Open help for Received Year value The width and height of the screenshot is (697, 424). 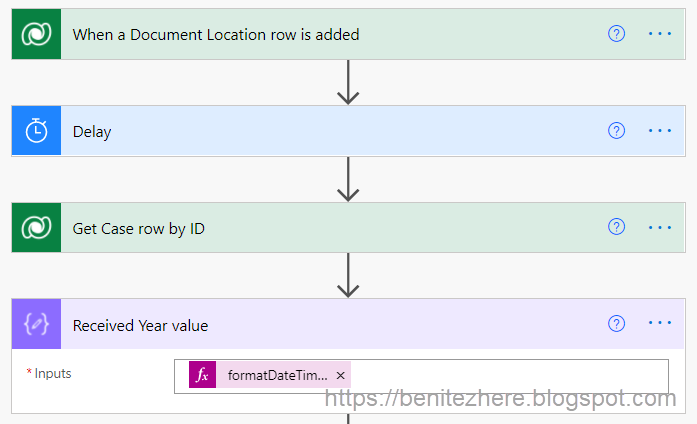click(616, 324)
